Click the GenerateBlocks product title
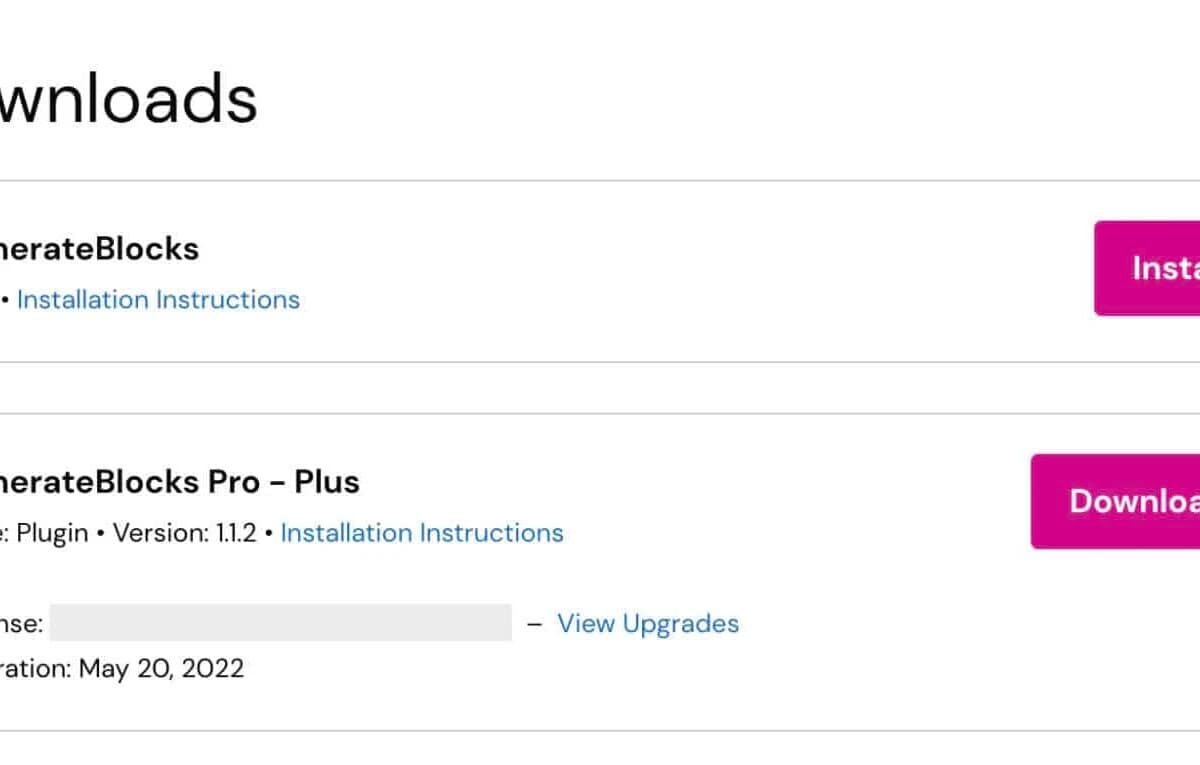The width and height of the screenshot is (1200, 765). coord(100,248)
